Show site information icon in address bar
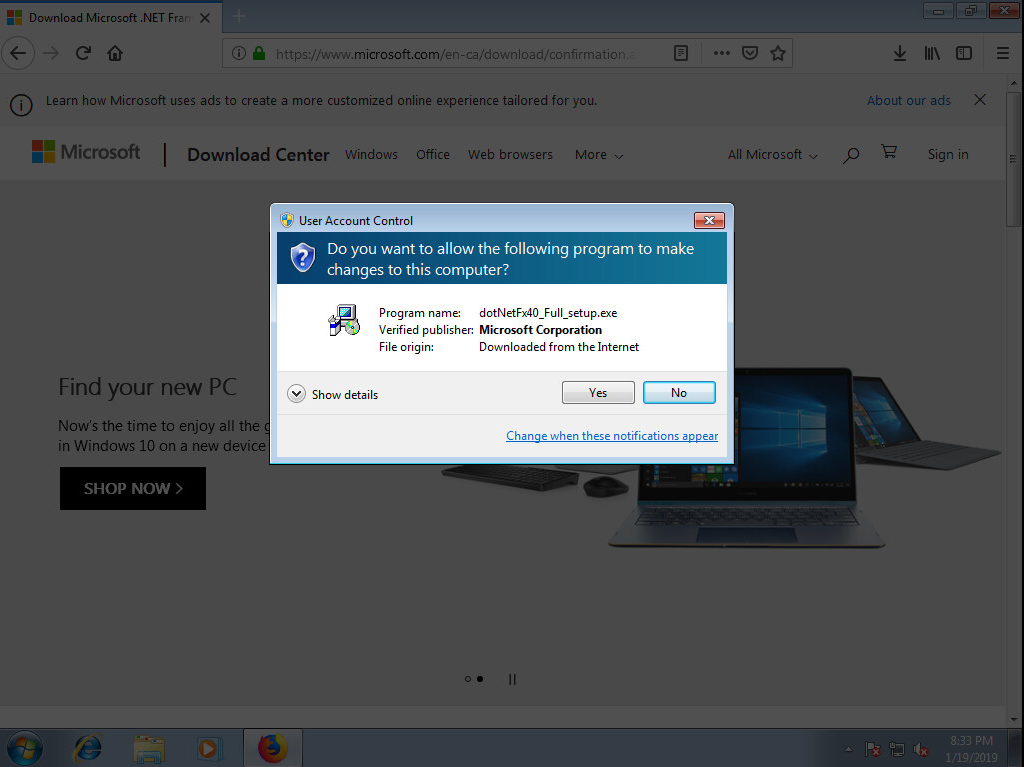Viewport: 1024px width, 767px height. point(239,54)
